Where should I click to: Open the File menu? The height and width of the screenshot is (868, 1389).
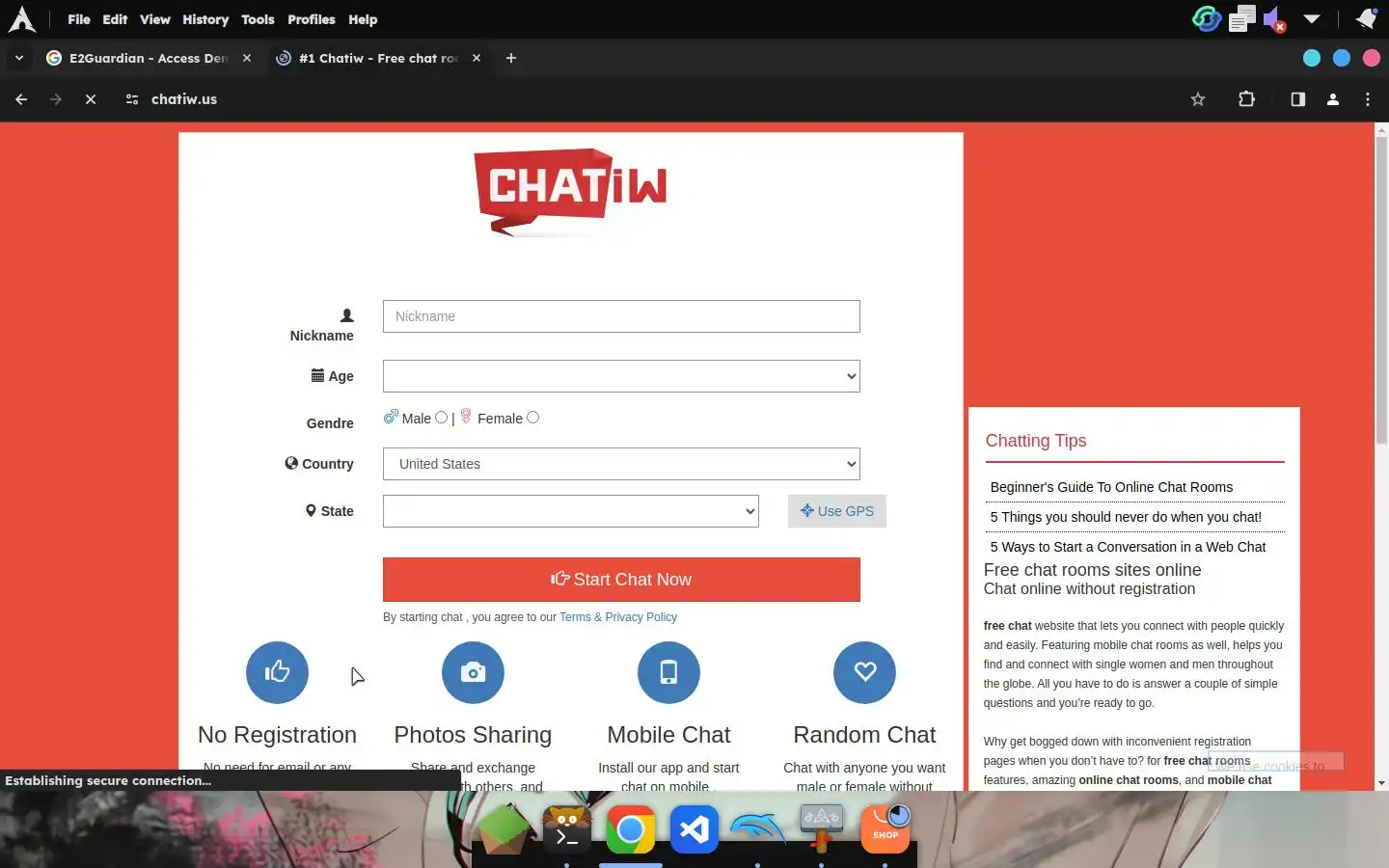click(79, 19)
